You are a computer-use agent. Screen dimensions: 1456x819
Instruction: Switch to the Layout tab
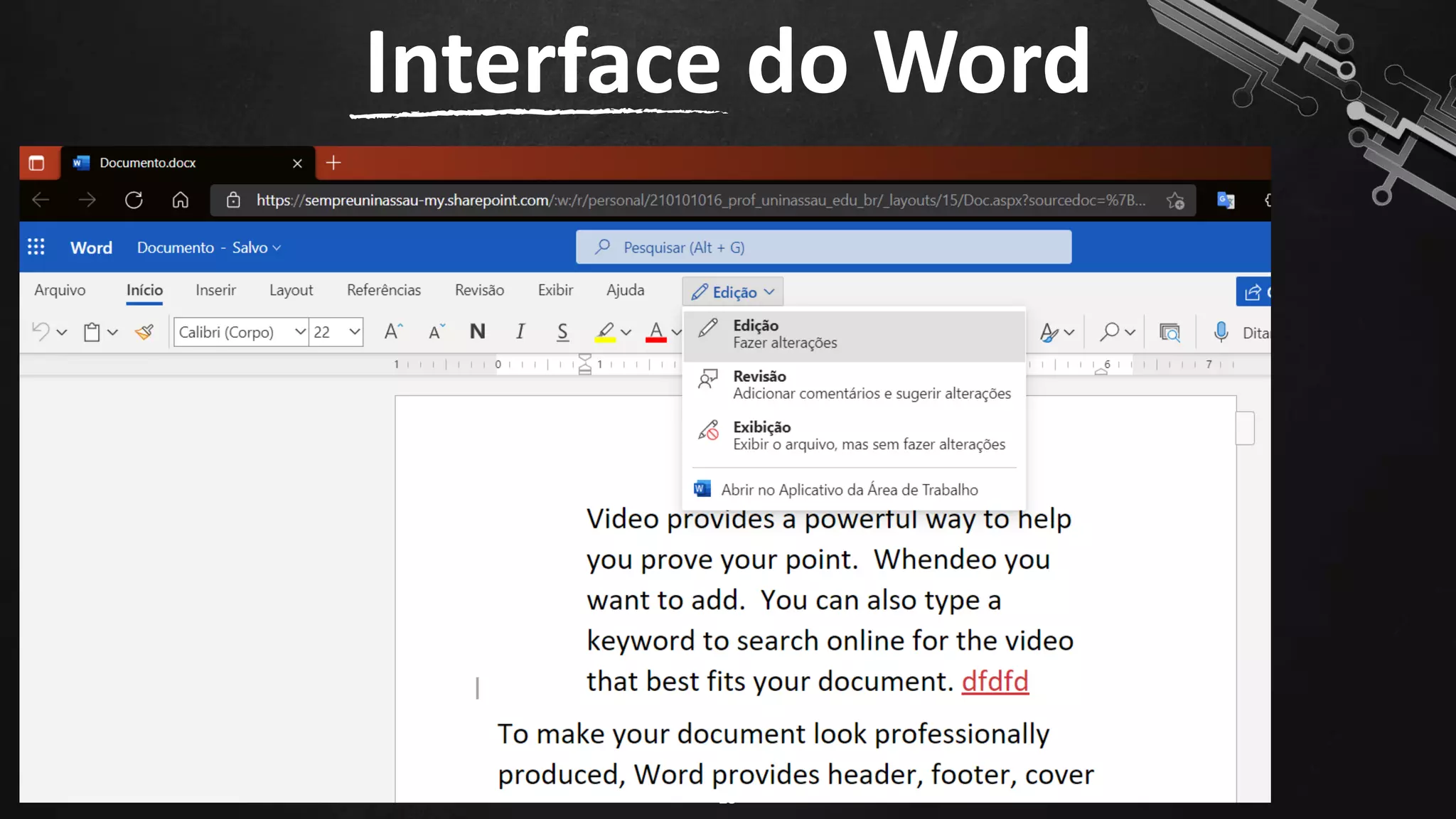tap(291, 290)
